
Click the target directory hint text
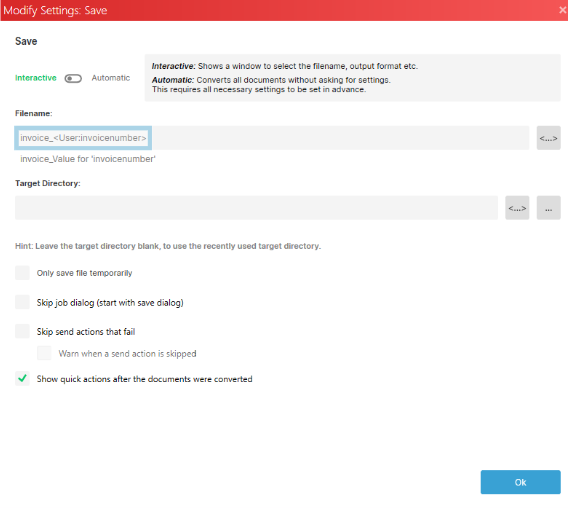[x=168, y=246]
